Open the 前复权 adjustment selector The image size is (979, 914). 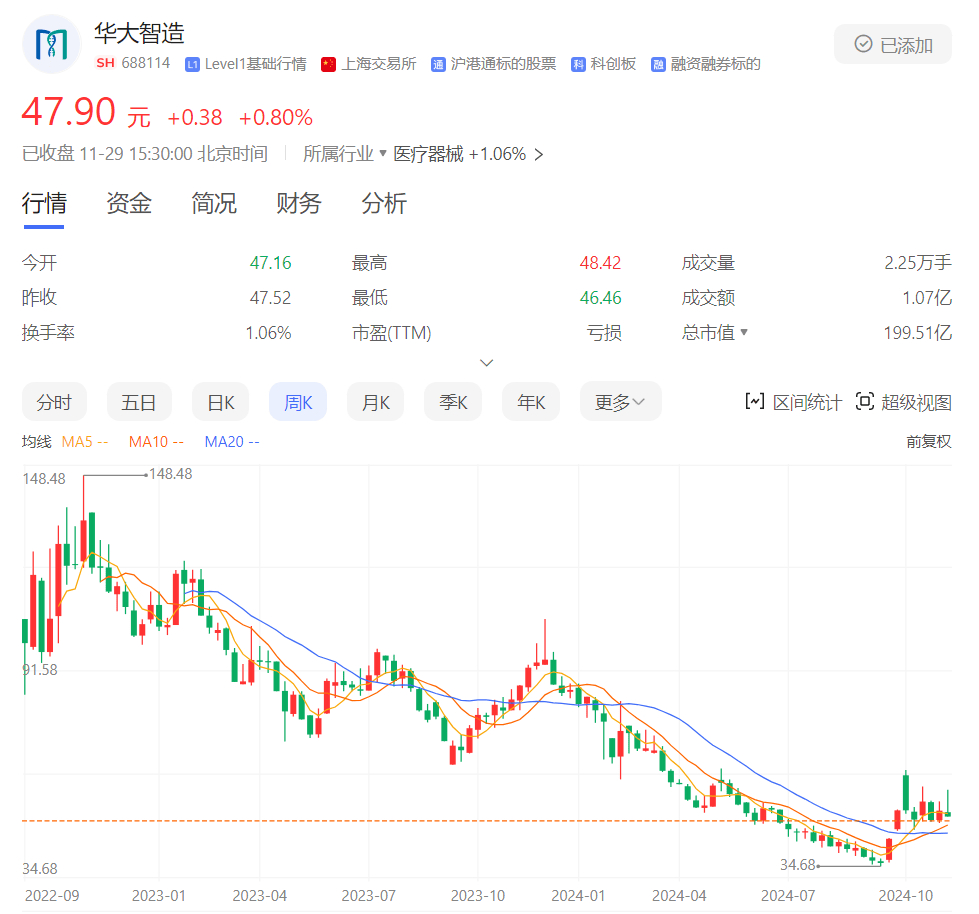(928, 442)
